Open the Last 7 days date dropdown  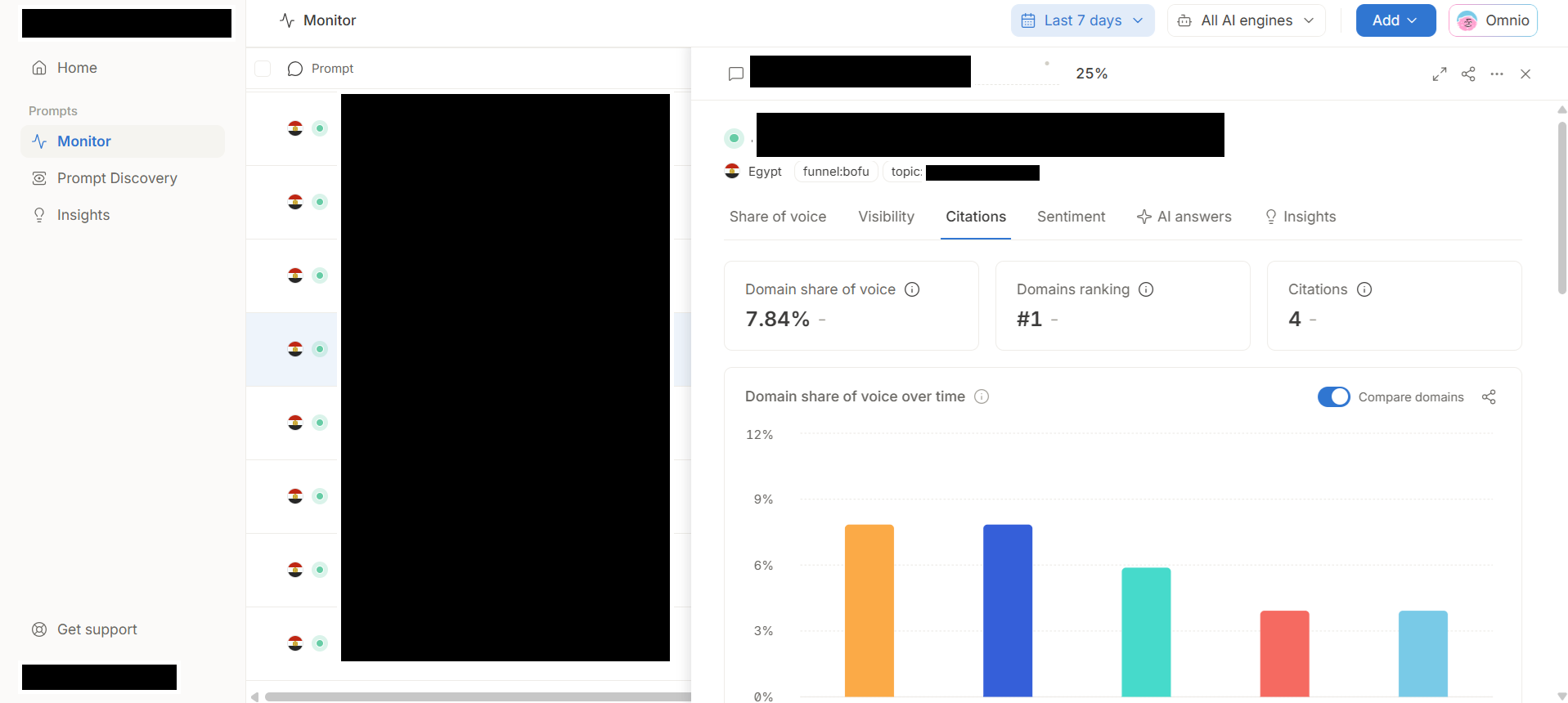tap(1082, 20)
